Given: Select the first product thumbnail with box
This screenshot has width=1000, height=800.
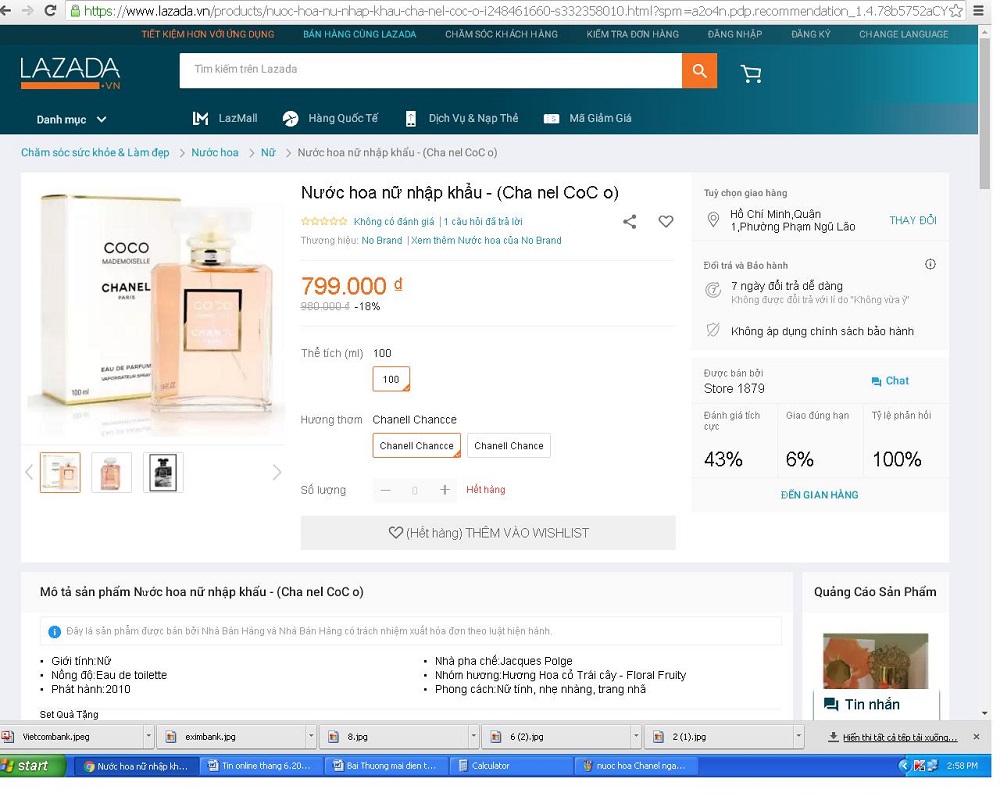Looking at the screenshot, I should point(61,472).
